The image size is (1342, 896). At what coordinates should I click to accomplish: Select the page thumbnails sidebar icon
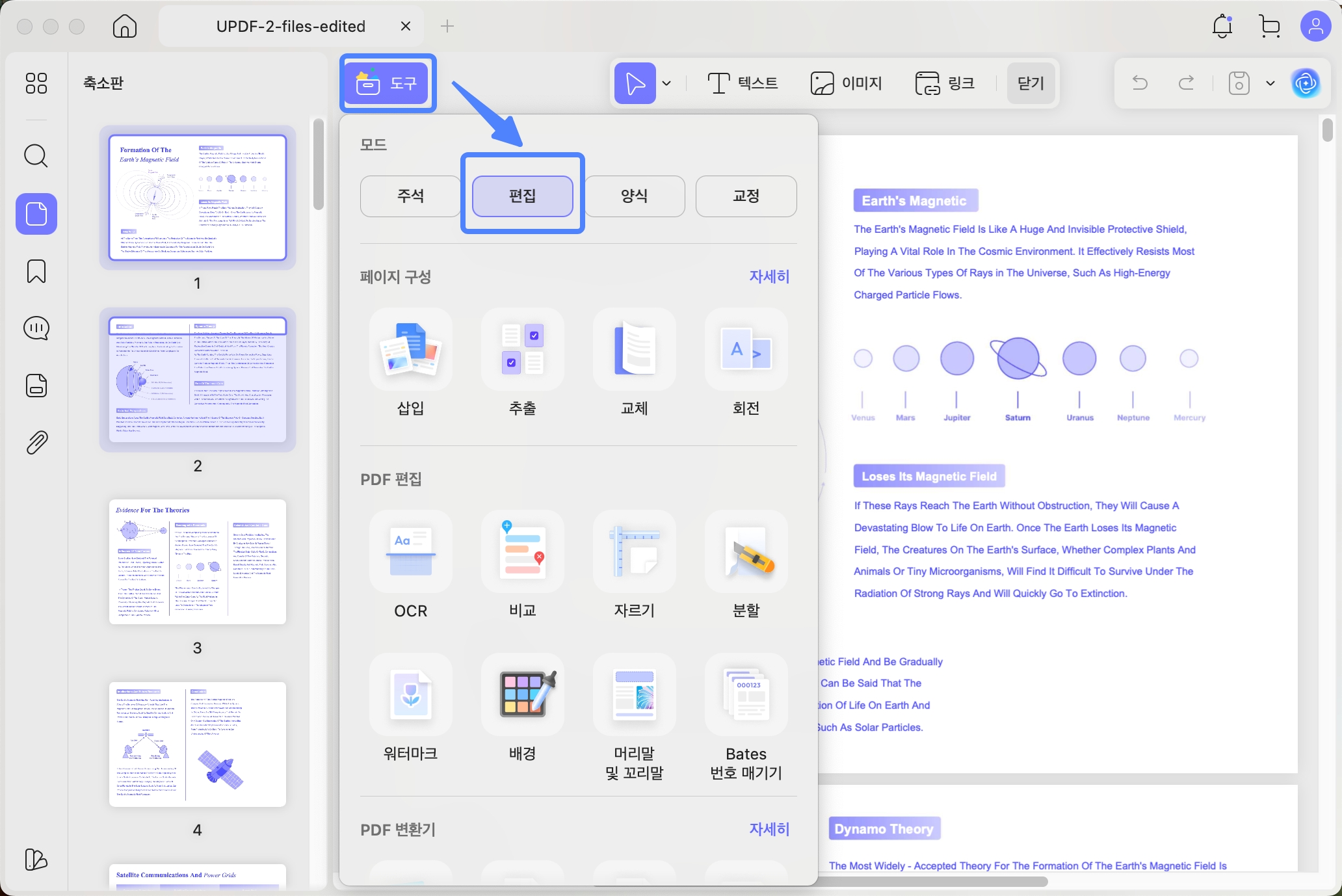click(x=36, y=214)
